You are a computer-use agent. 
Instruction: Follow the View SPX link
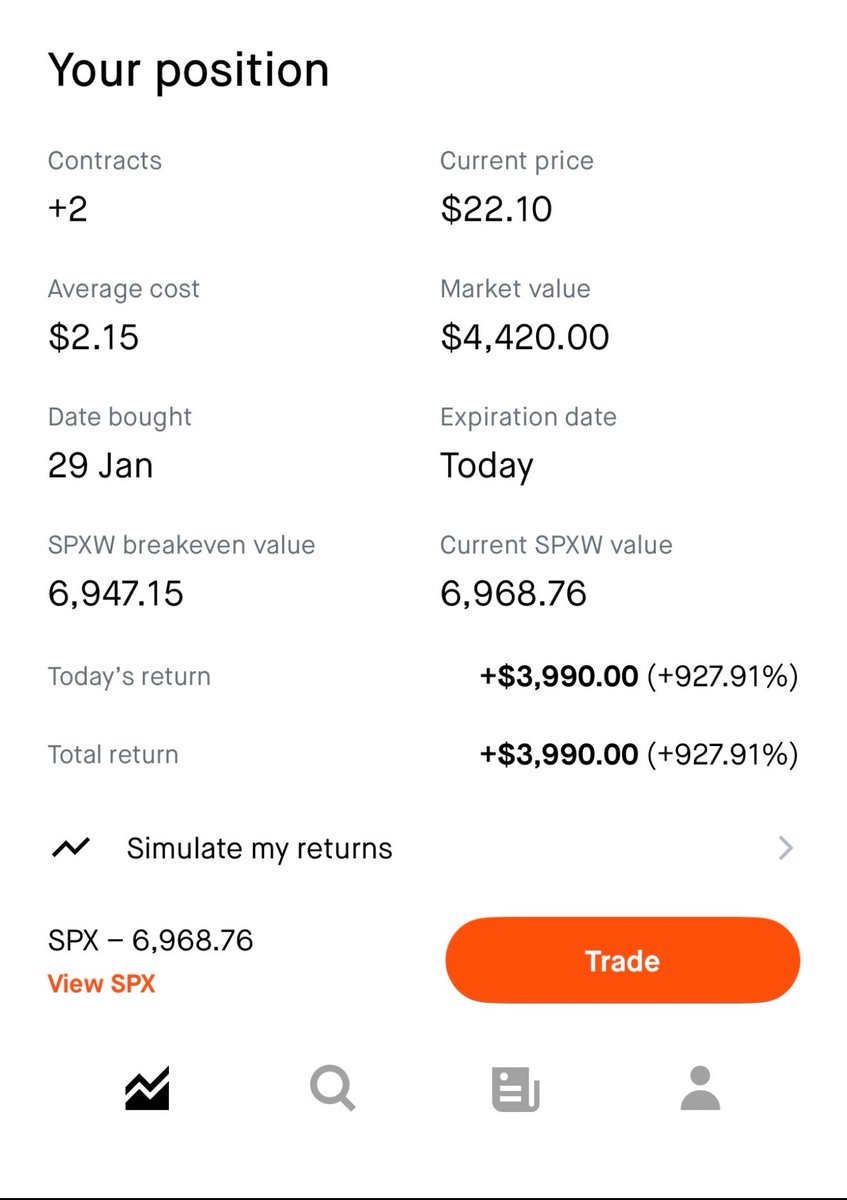(x=102, y=984)
